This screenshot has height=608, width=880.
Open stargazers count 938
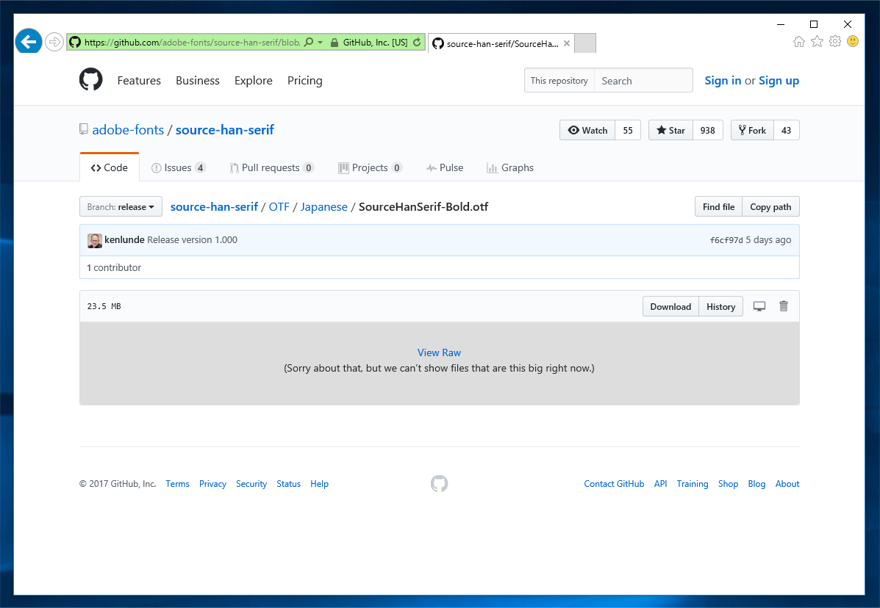708,130
